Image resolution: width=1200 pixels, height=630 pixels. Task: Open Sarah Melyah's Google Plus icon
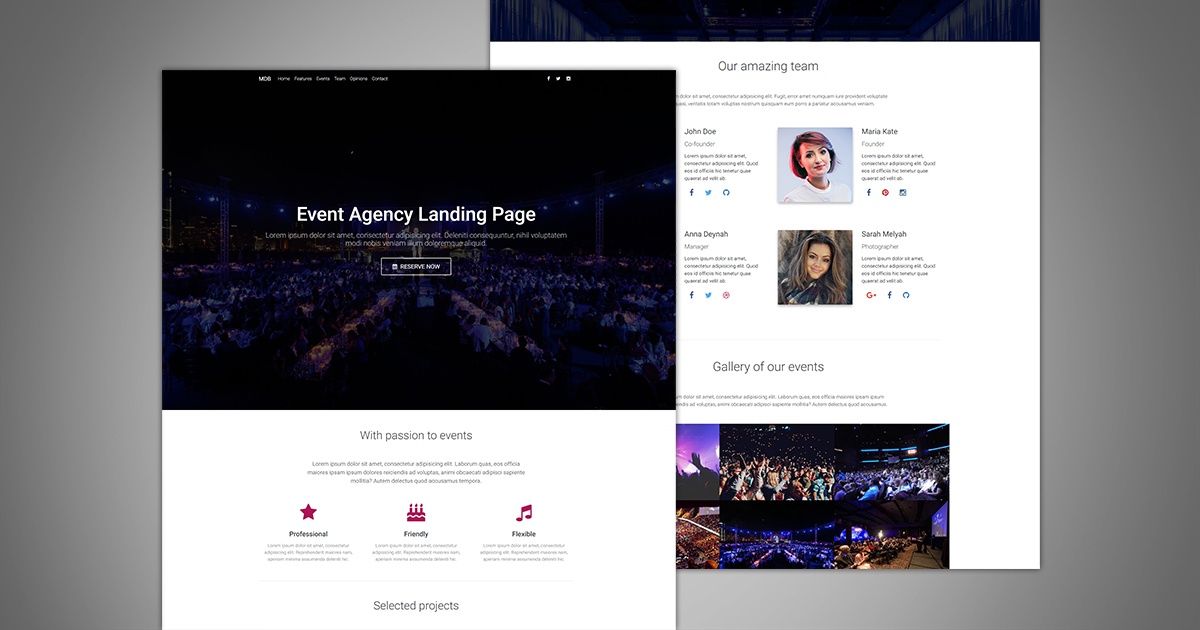click(x=871, y=295)
